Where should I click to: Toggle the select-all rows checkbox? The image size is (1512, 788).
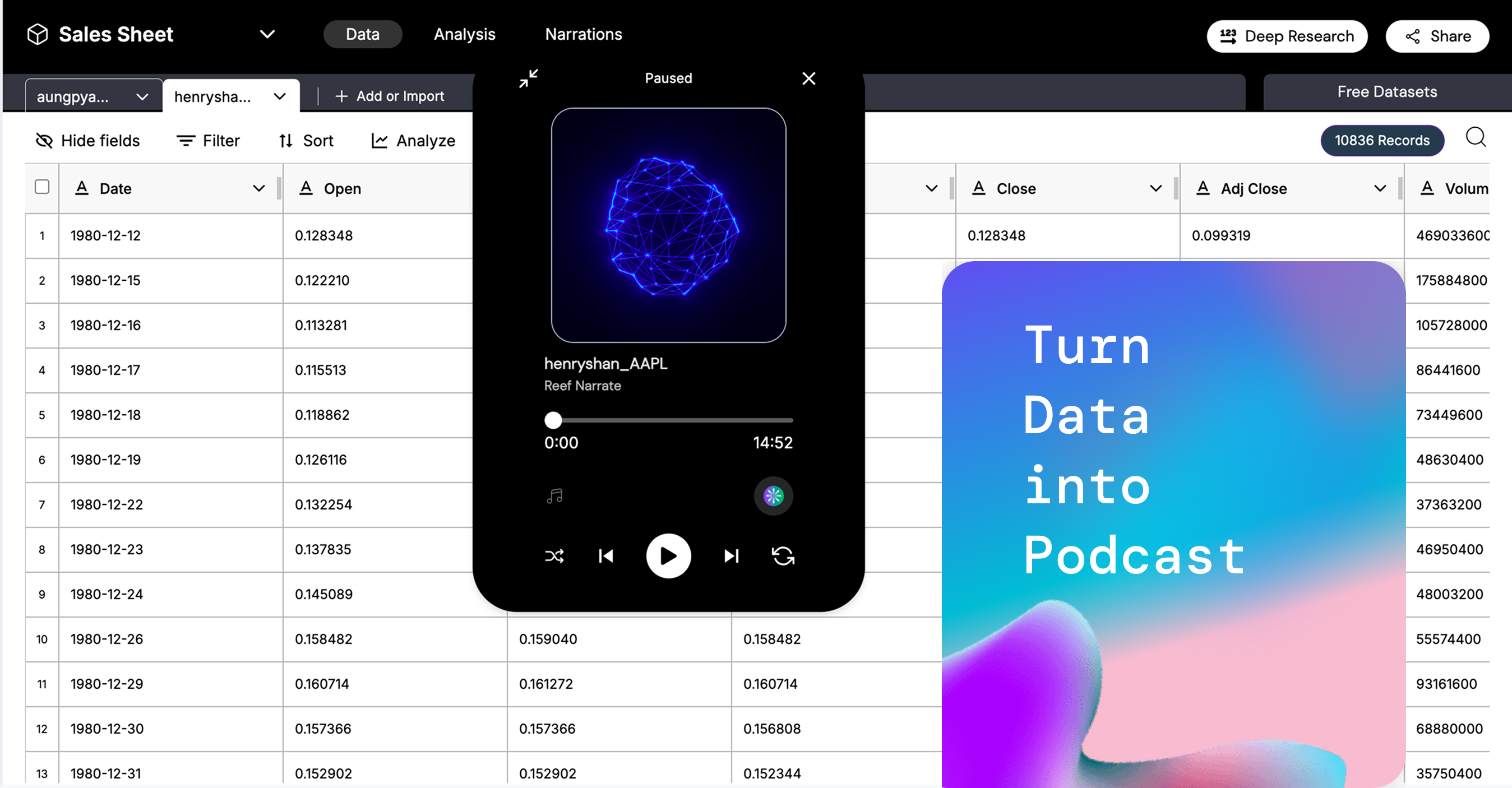click(x=41, y=187)
